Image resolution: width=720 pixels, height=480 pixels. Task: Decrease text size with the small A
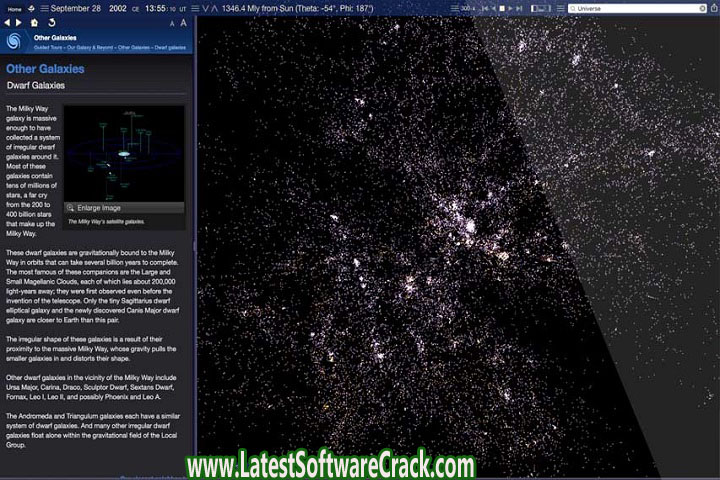(172, 23)
